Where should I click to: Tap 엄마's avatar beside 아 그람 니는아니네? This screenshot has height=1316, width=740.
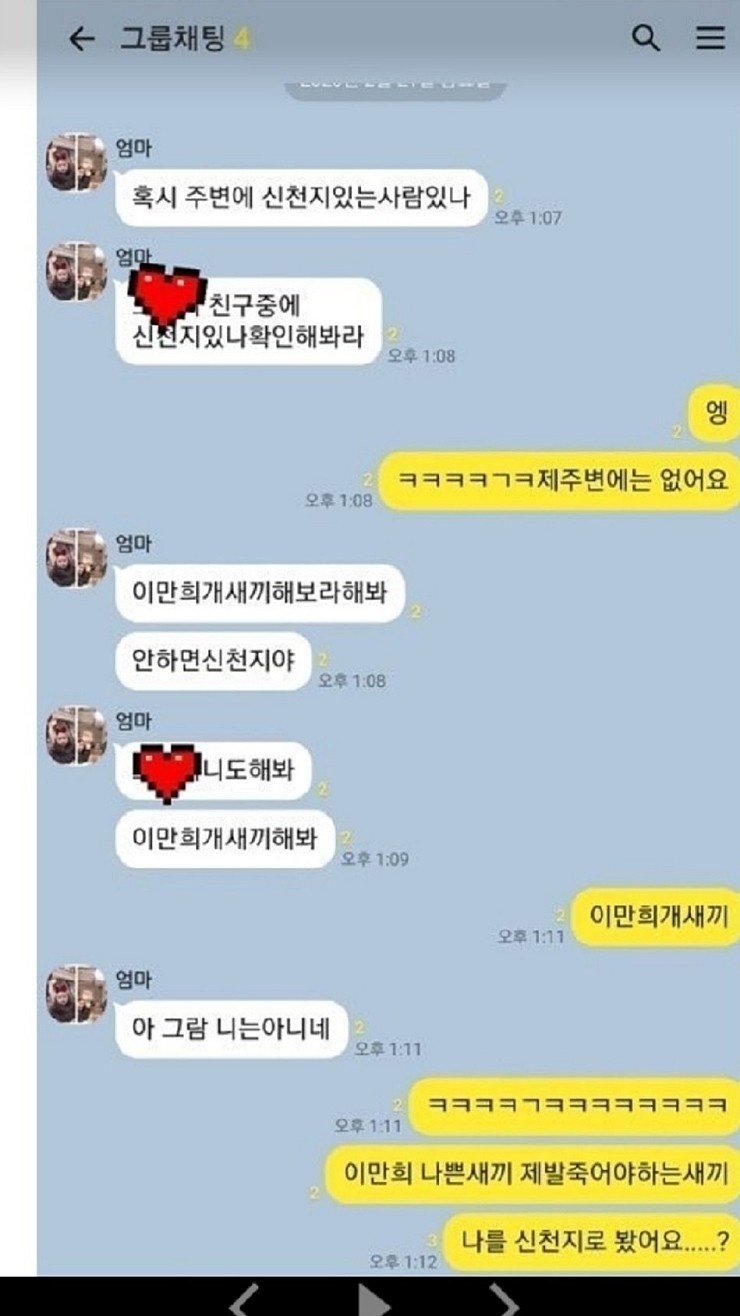pyautogui.click(x=76, y=993)
